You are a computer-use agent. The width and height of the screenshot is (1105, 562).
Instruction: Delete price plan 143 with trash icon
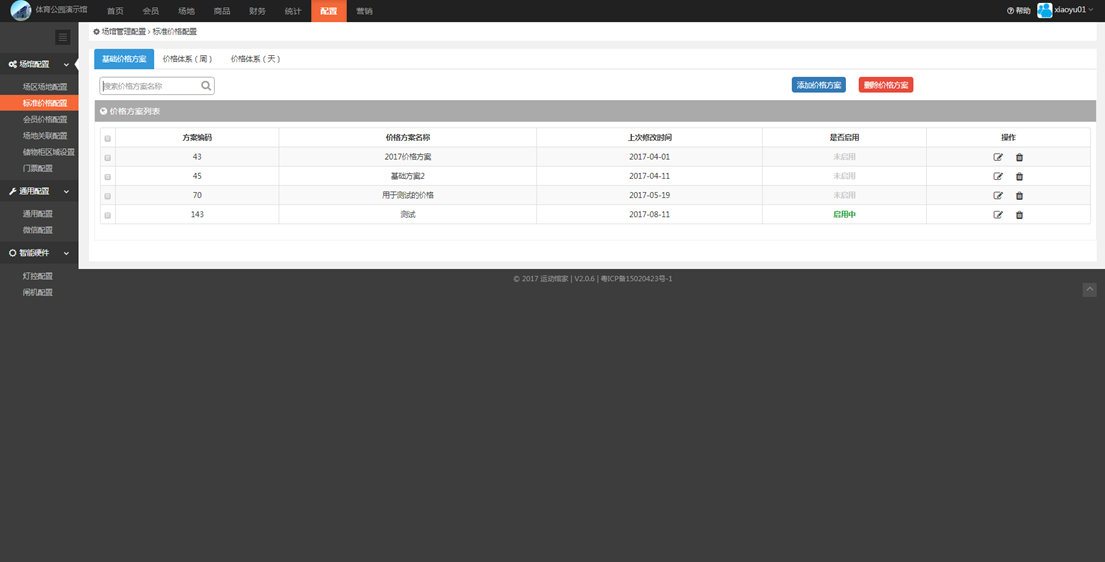(x=1019, y=214)
